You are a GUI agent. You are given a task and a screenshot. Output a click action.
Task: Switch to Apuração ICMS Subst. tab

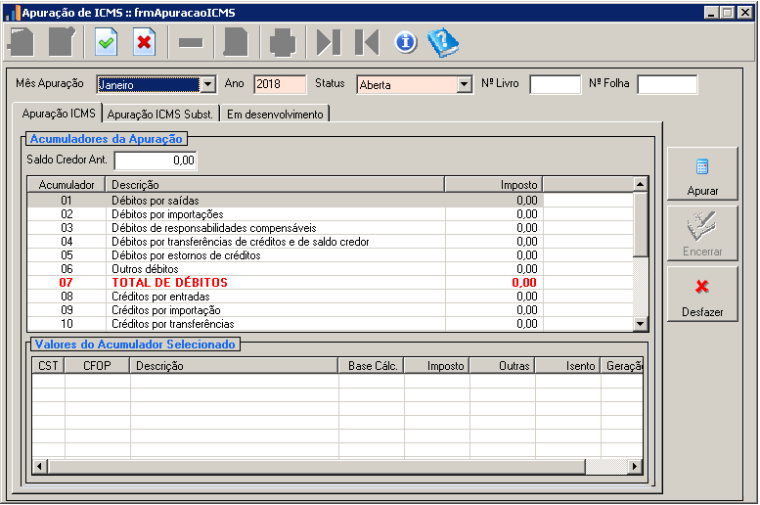pyautogui.click(x=160, y=114)
